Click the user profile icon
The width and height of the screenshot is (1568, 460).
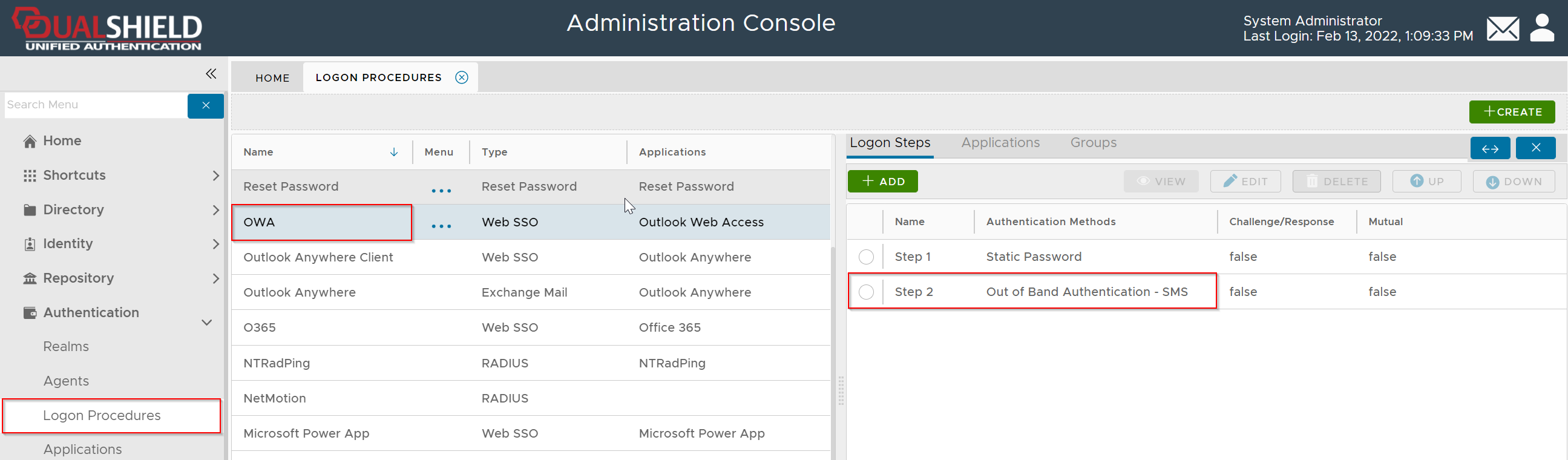[1542, 28]
